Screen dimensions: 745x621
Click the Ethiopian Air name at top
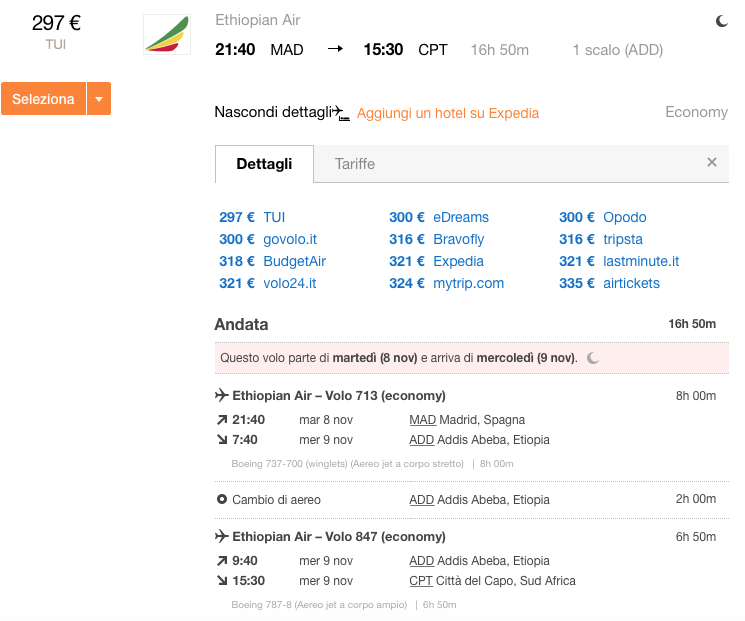click(258, 20)
